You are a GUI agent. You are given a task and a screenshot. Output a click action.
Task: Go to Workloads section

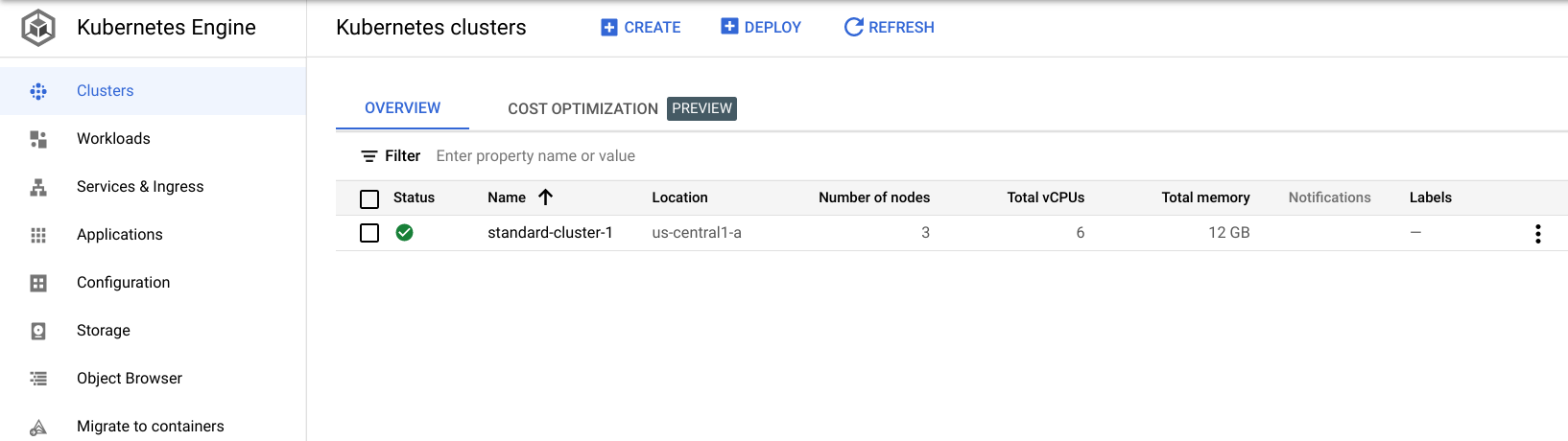[153, 139]
